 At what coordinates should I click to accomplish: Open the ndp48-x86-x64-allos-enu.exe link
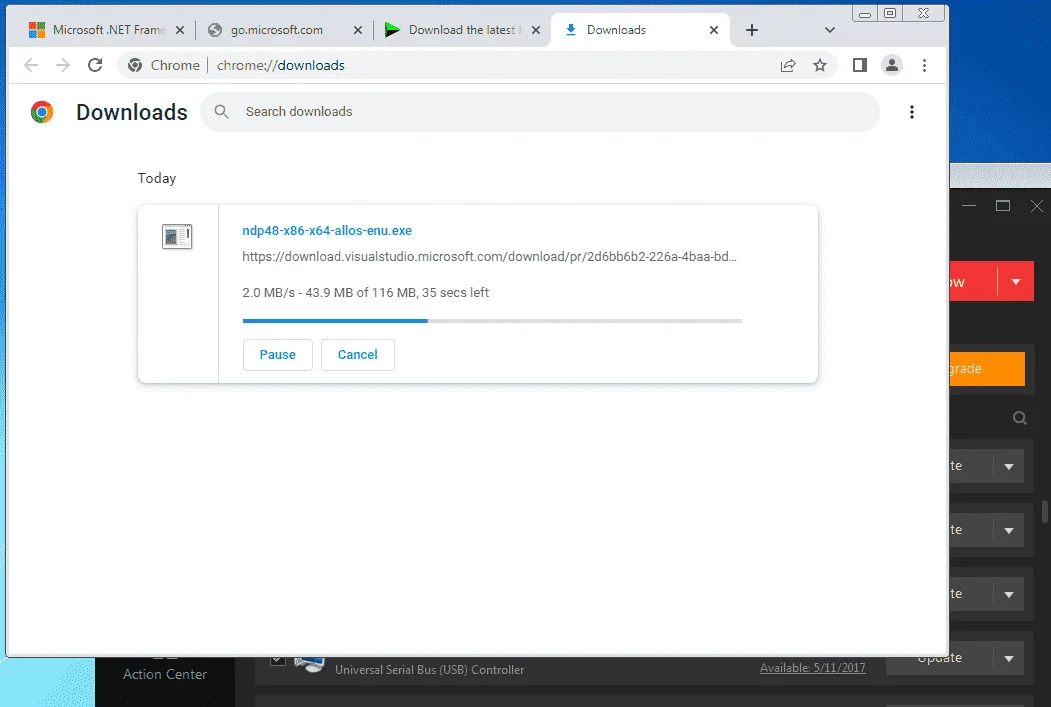coord(327,231)
